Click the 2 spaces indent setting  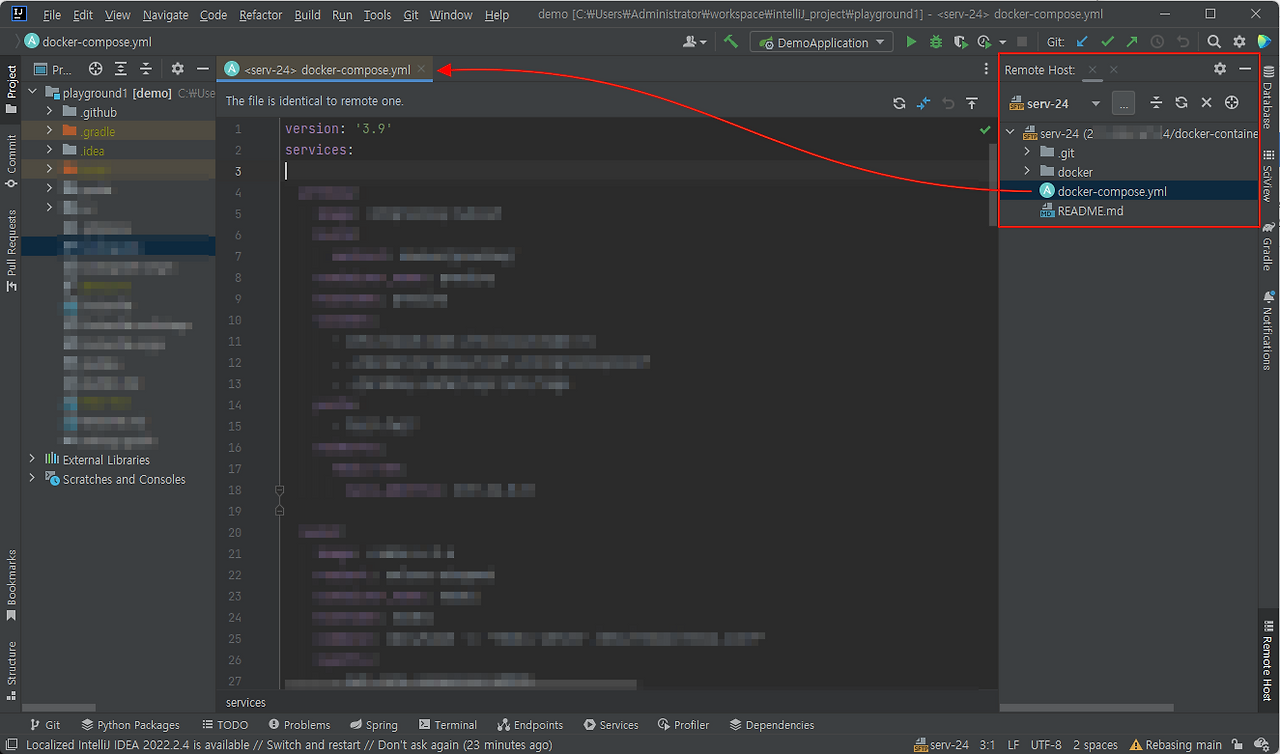coord(1096,745)
